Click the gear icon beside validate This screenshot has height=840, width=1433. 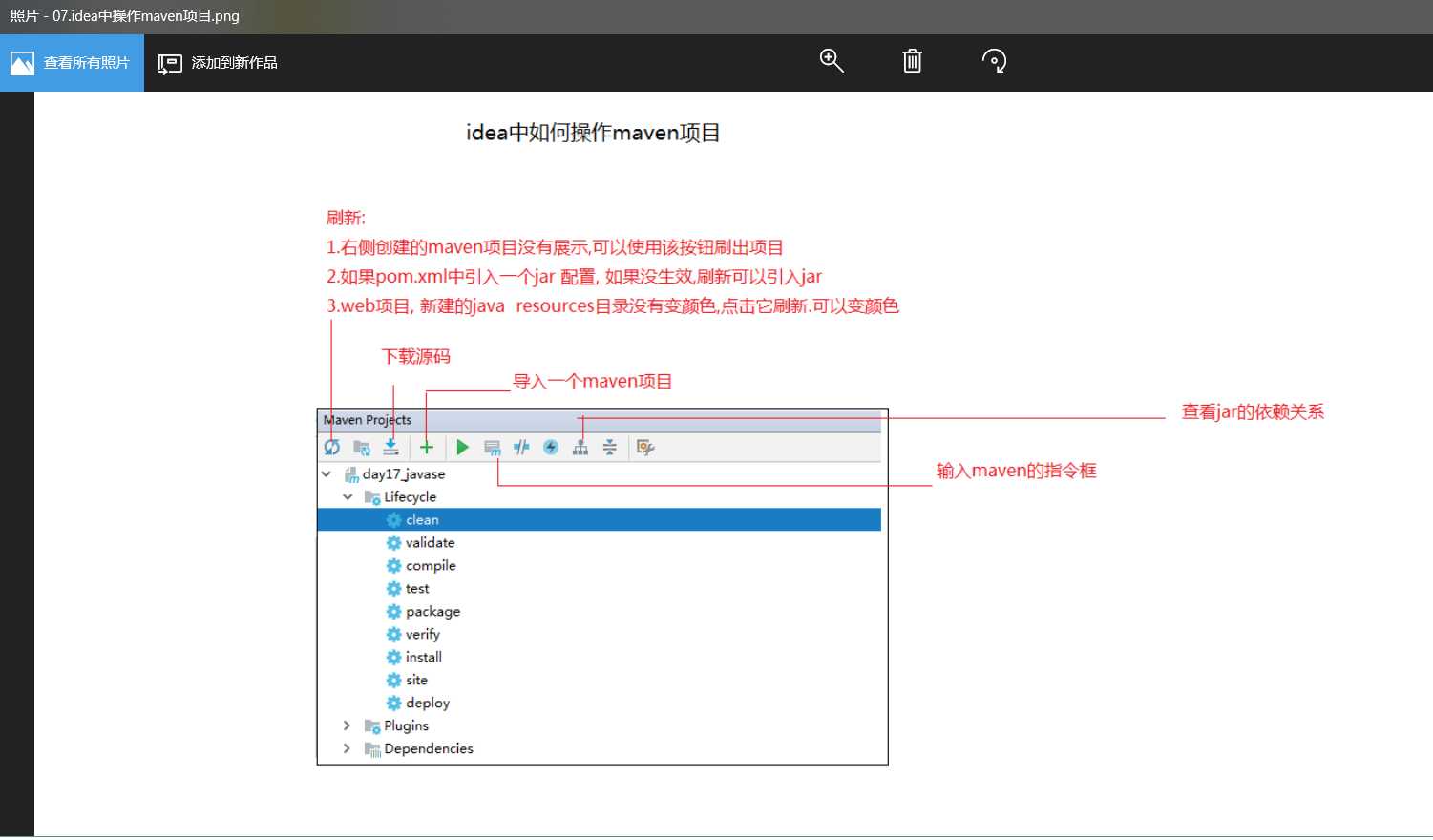393,542
